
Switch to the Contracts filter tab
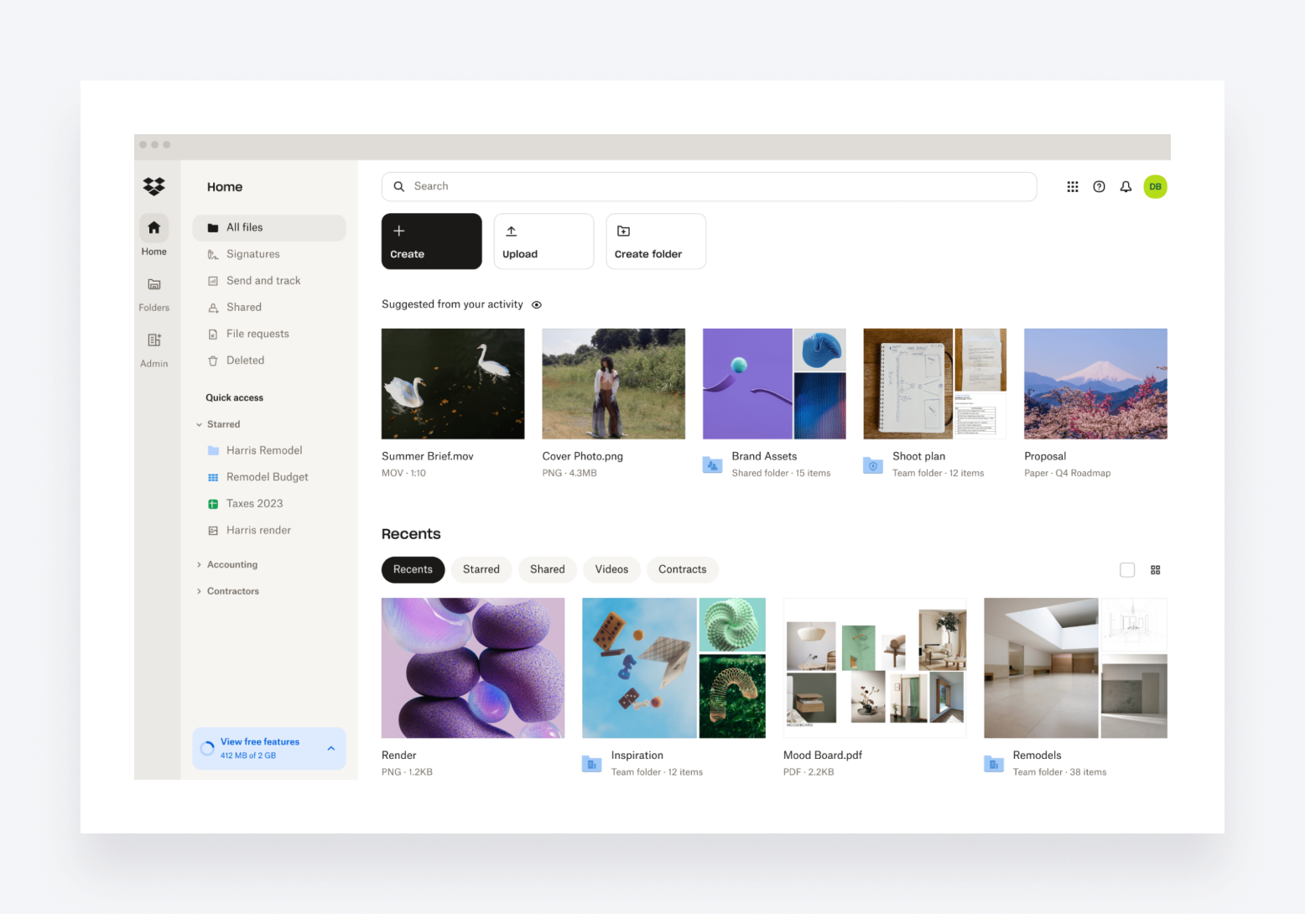tap(682, 569)
